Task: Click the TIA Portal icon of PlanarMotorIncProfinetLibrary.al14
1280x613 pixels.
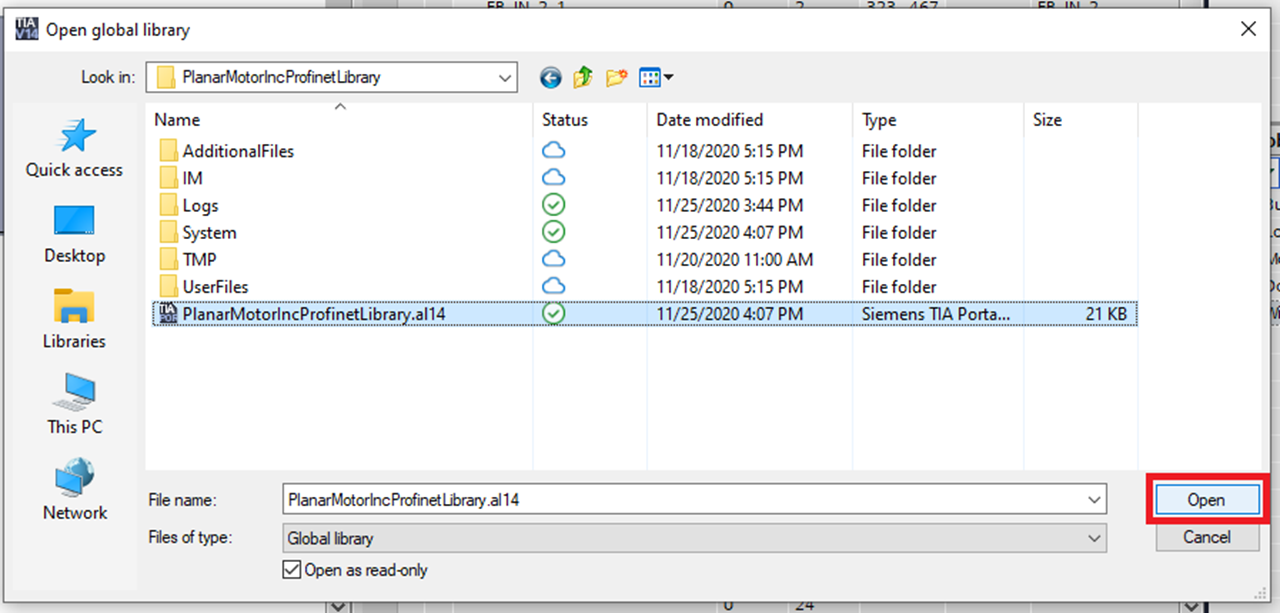Action: click(x=166, y=313)
